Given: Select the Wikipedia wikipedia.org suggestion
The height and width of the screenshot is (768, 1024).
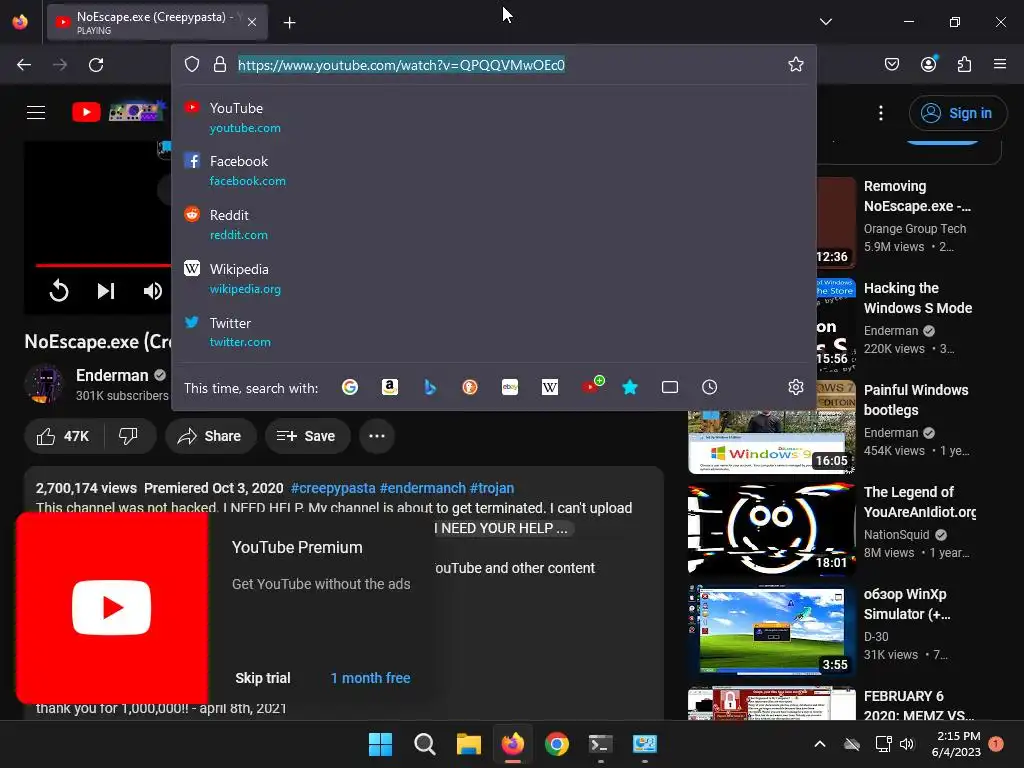Looking at the screenshot, I should (x=494, y=278).
